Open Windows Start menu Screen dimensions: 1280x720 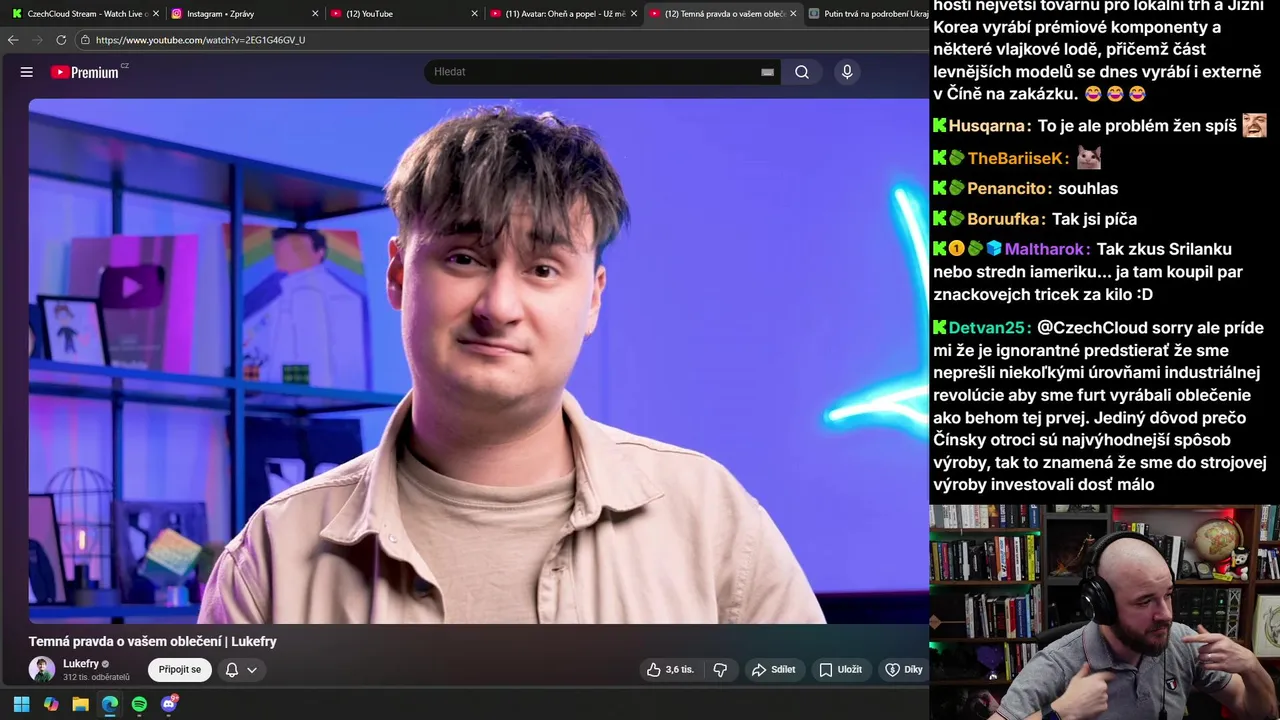tap(22, 704)
